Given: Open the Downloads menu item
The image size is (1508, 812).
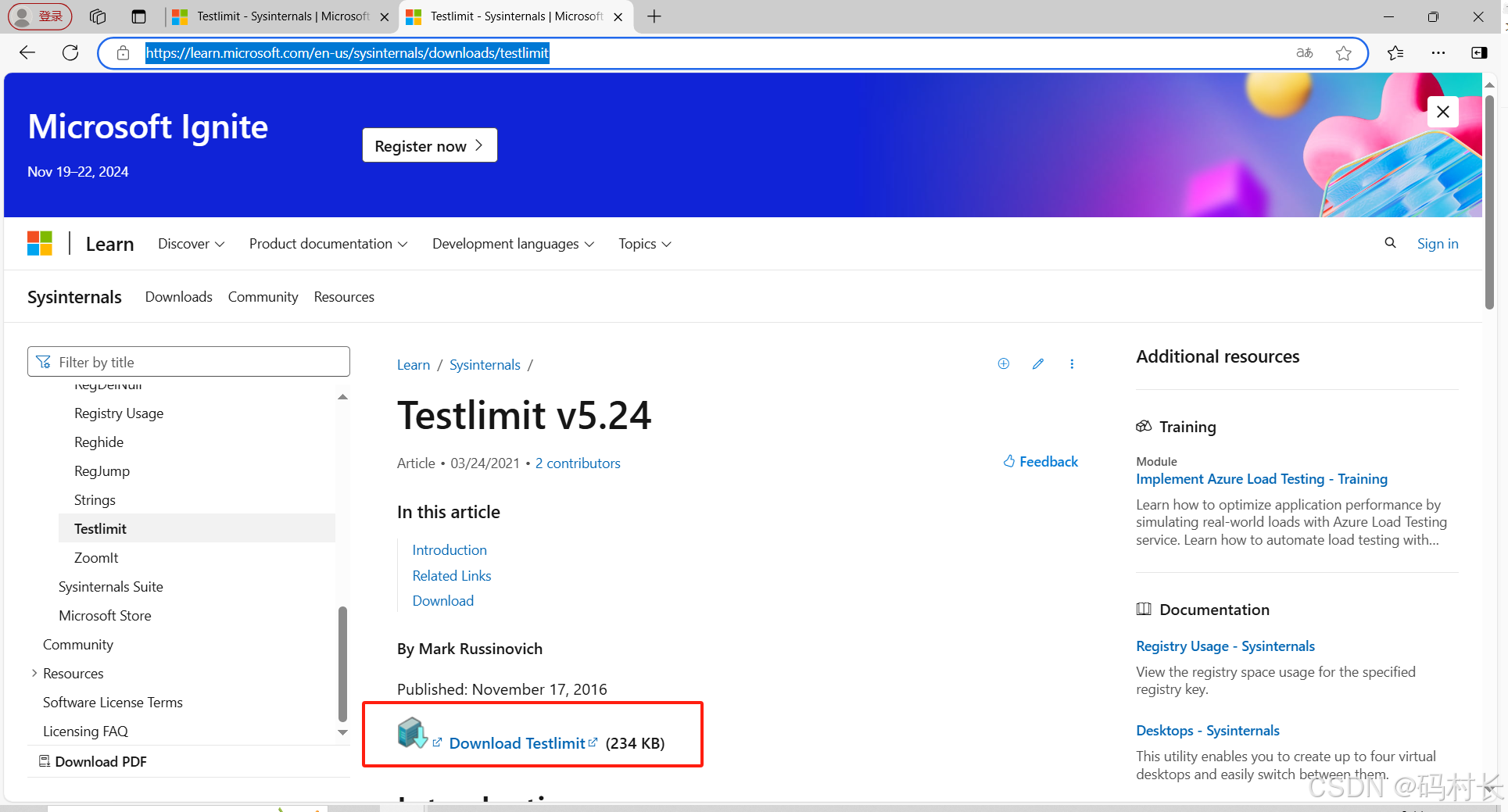Looking at the screenshot, I should [178, 297].
